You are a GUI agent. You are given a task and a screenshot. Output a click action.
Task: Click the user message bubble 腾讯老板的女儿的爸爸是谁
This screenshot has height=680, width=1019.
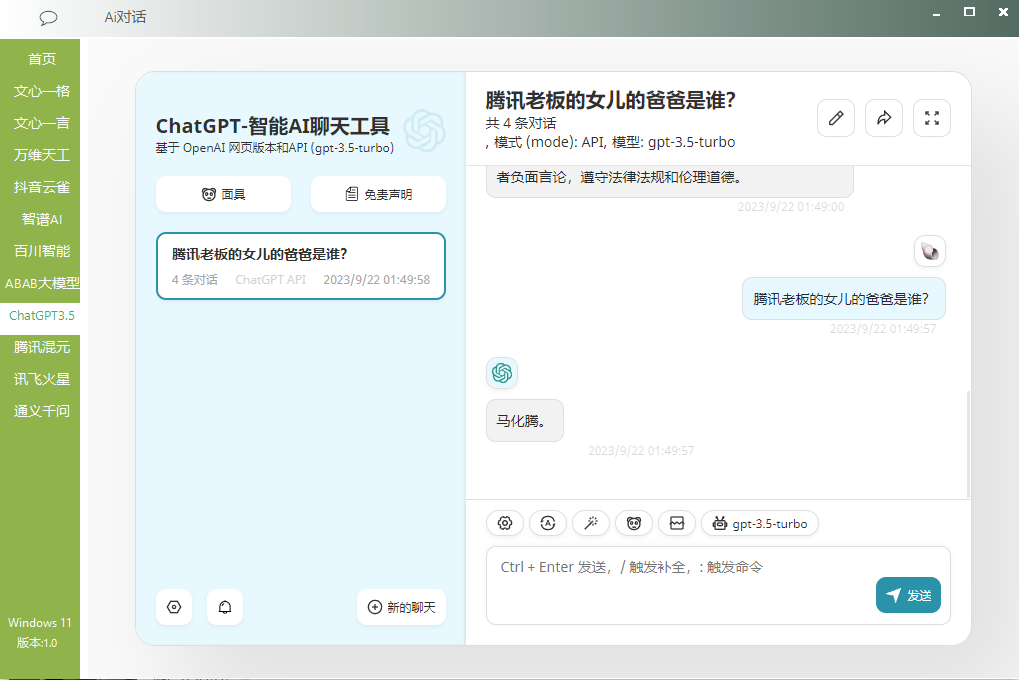(844, 299)
